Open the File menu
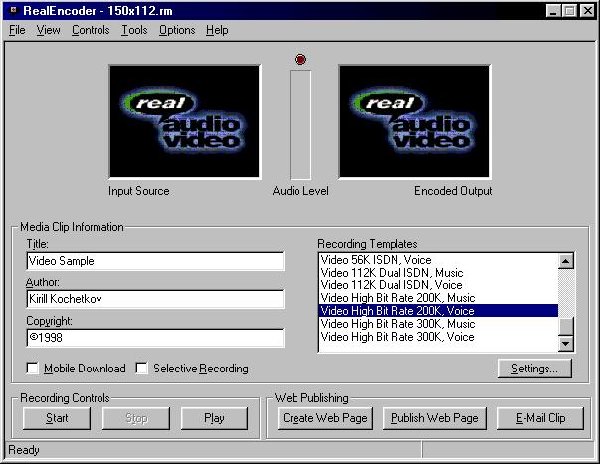600x464 pixels. [x=17, y=30]
